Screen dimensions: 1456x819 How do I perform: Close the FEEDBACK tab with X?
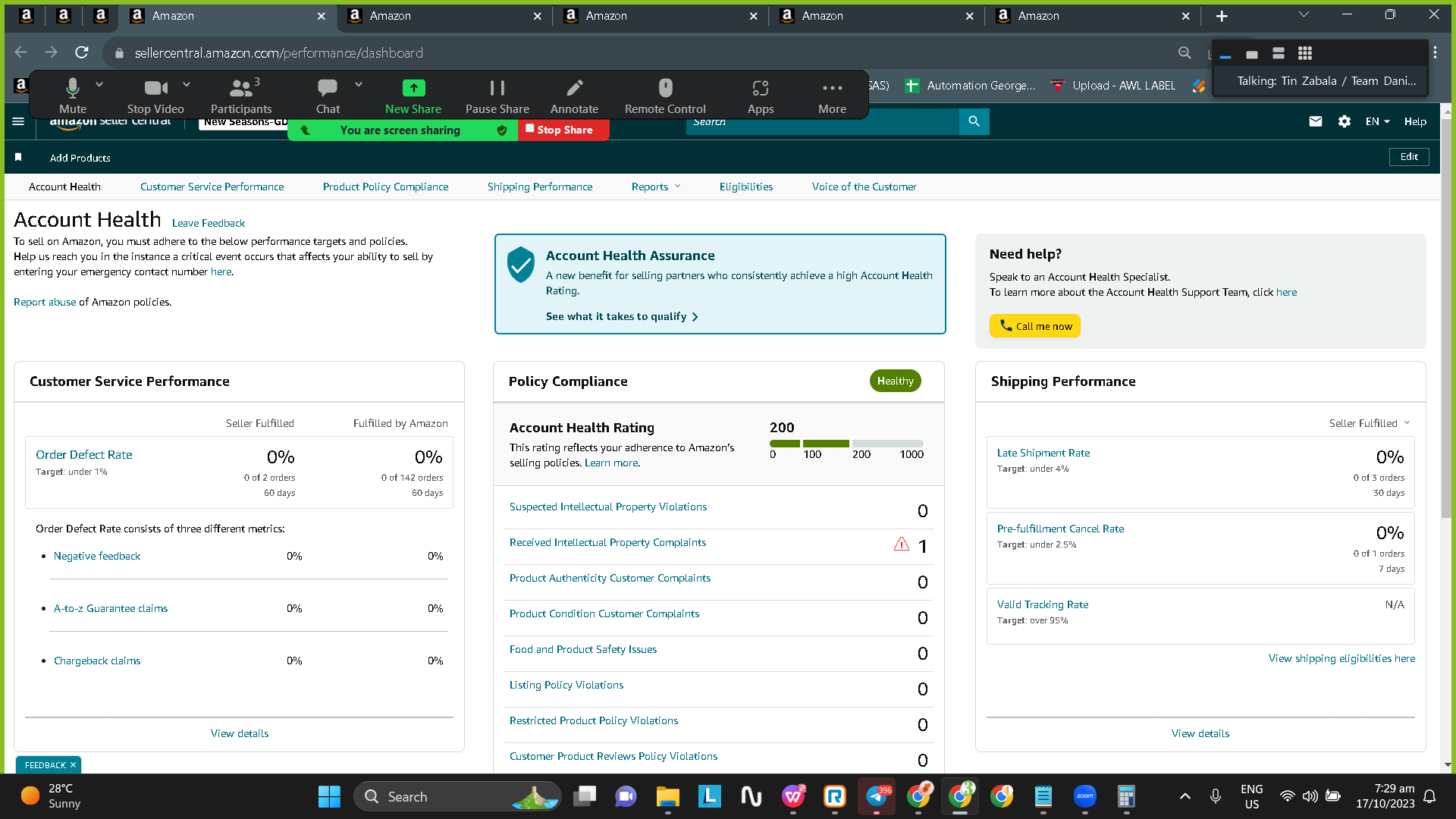click(x=73, y=765)
